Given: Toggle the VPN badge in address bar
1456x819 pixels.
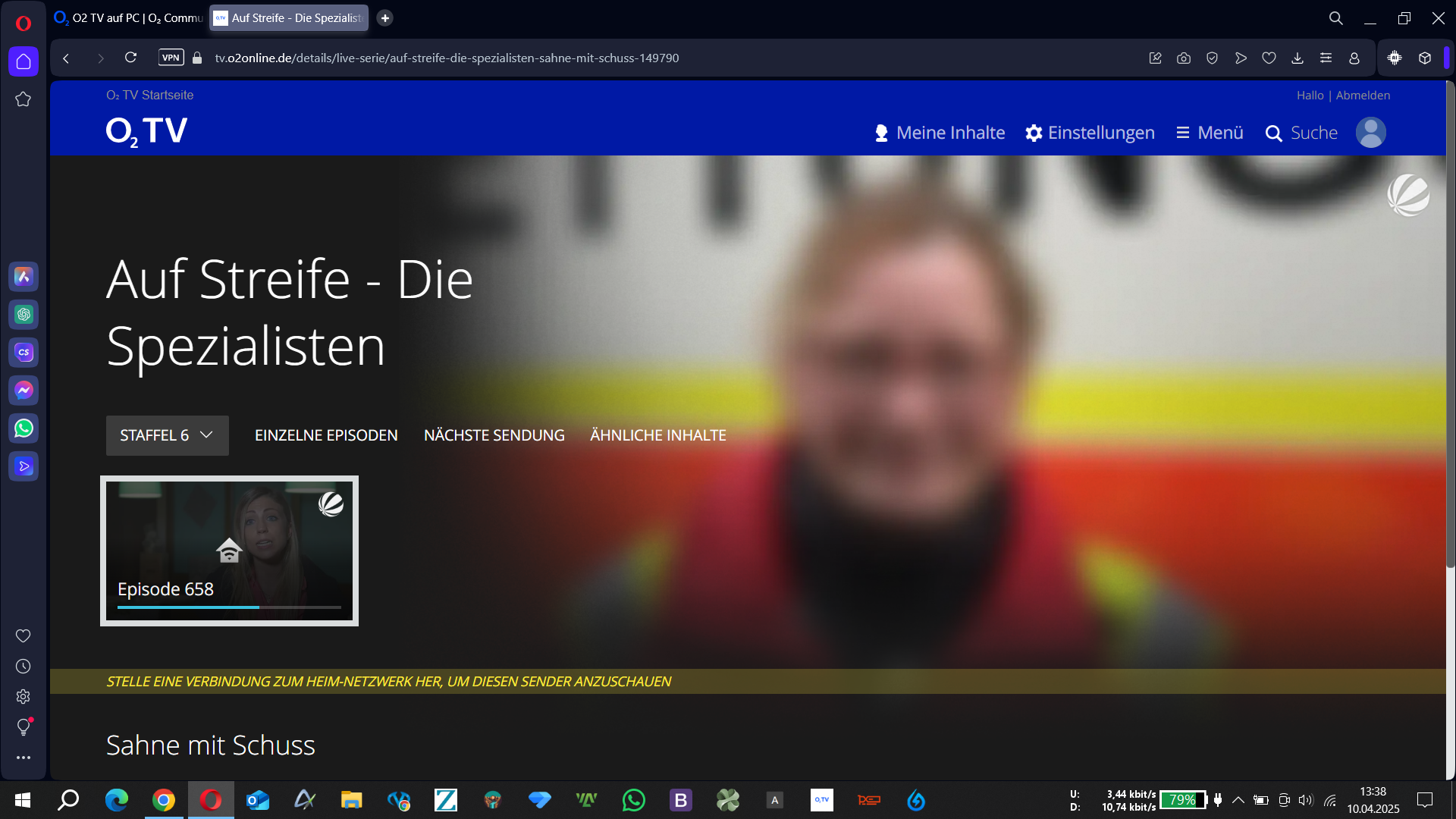Looking at the screenshot, I should [x=171, y=58].
